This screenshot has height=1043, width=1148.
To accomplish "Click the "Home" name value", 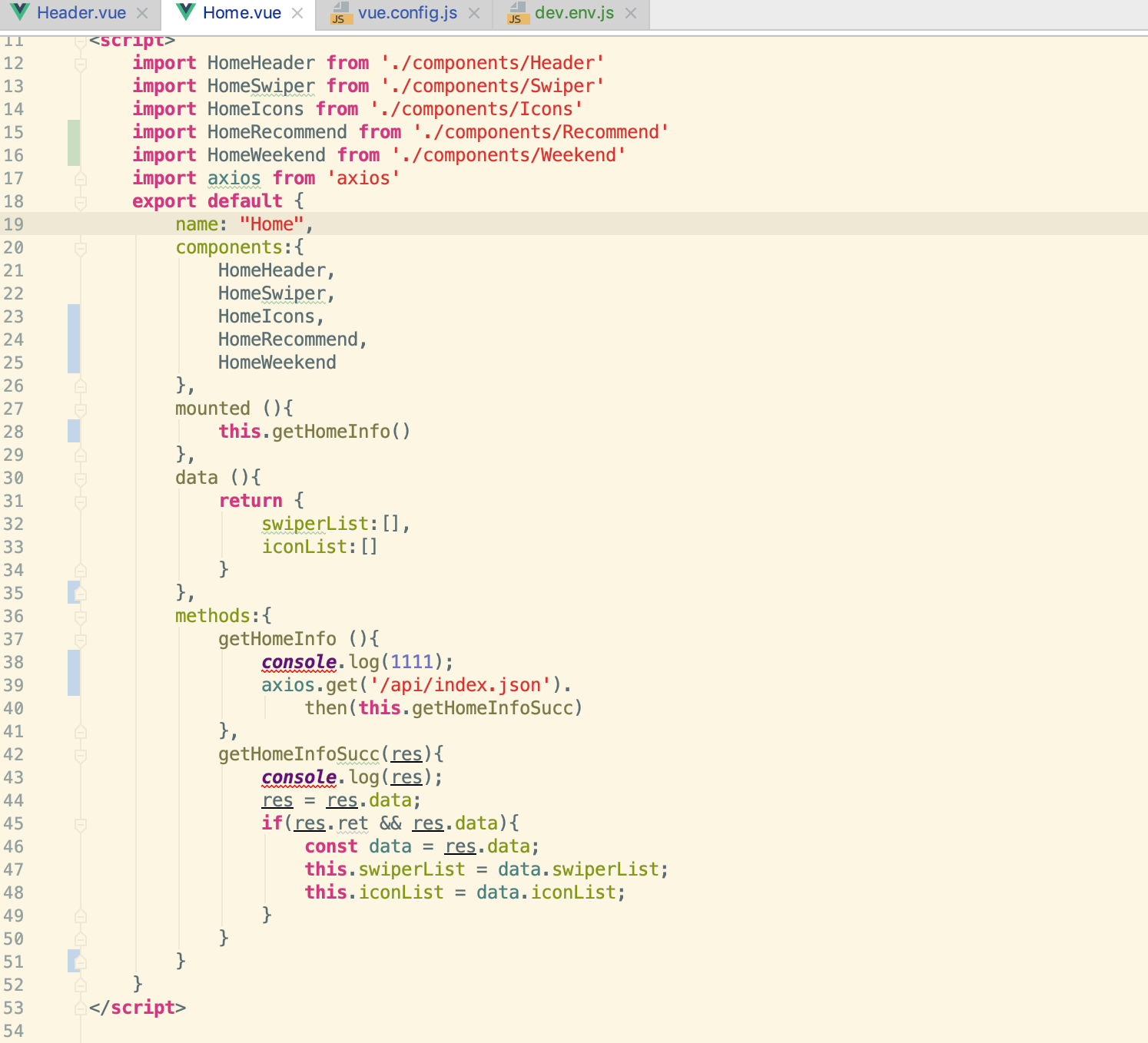I will click(272, 224).
